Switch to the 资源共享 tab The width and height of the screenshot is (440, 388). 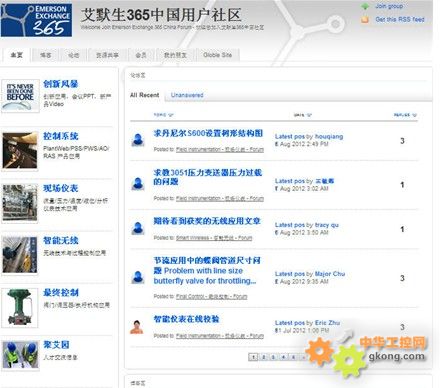click(x=107, y=55)
